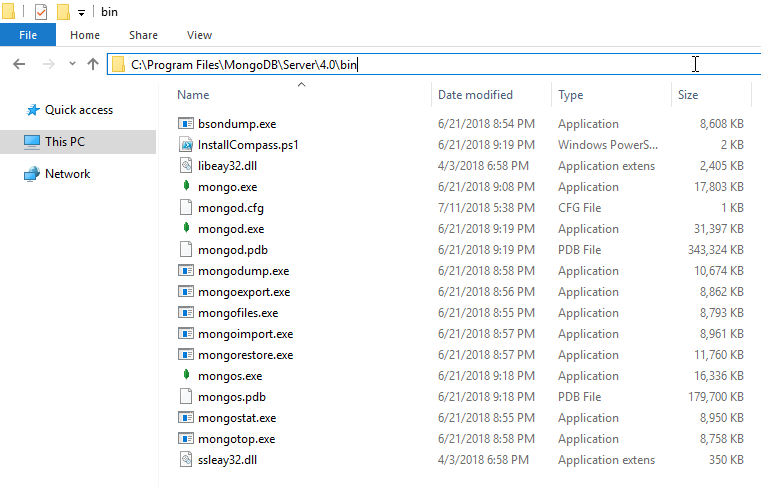Select the mongostat.exe file name
The image size is (761, 487).
pos(237,418)
